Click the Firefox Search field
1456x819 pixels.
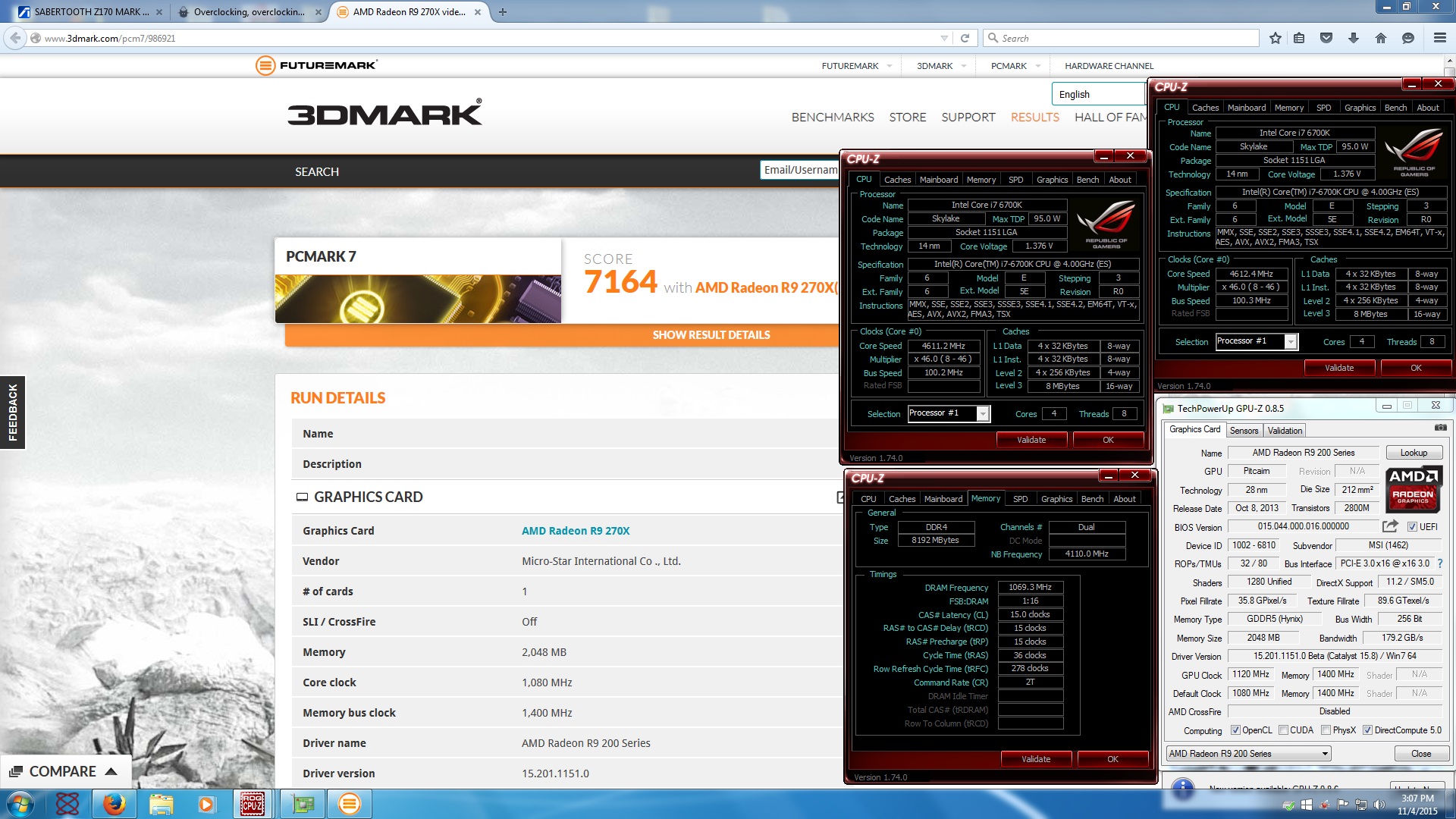(1121, 38)
